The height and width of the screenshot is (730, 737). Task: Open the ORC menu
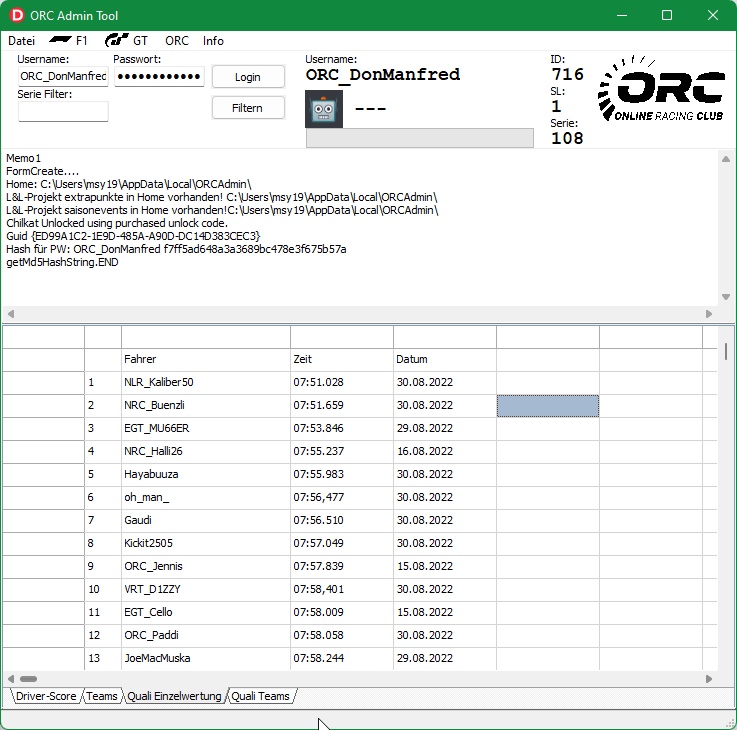[x=177, y=41]
